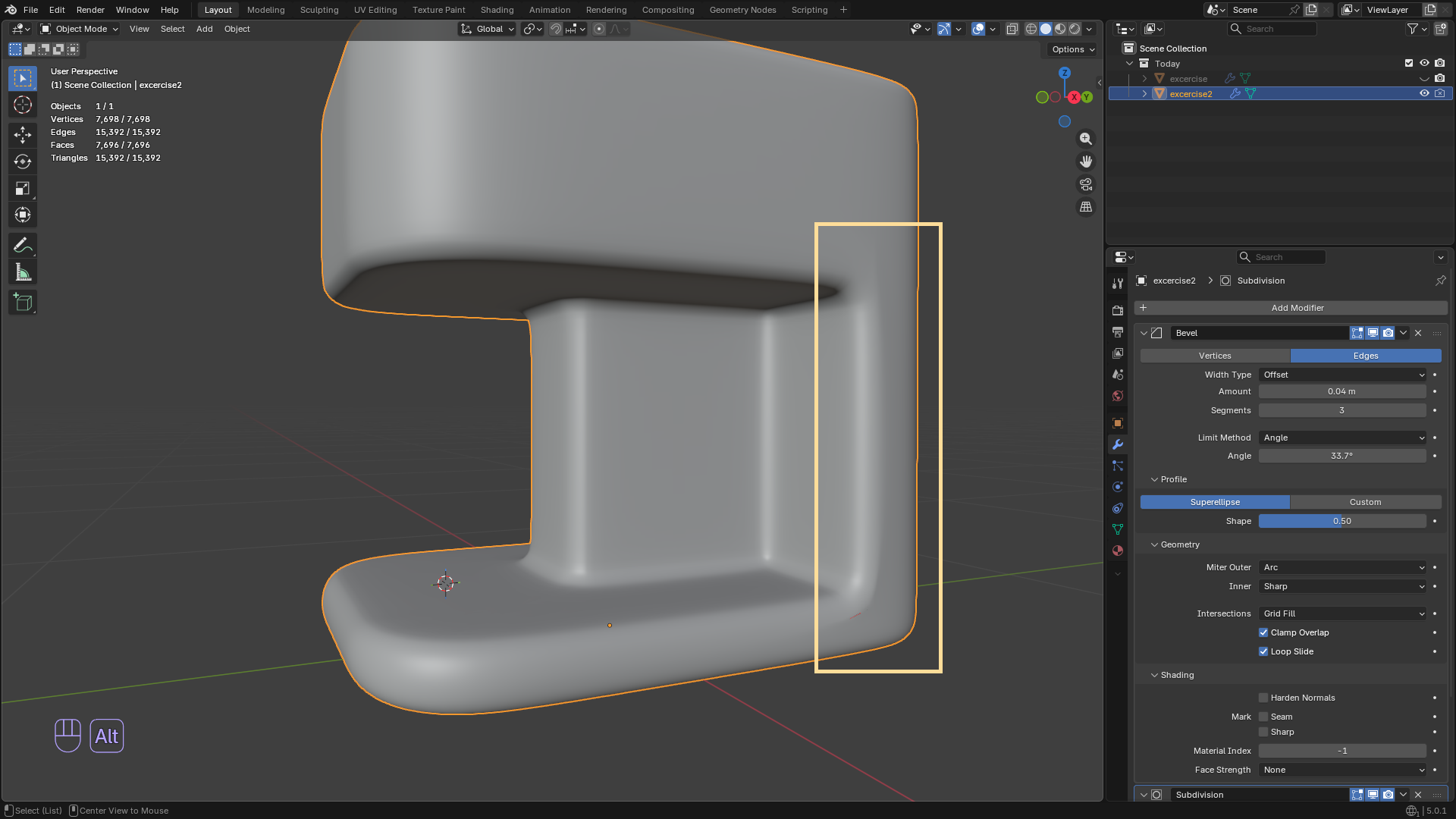
Task: Activate the Rotate tool
Action: 23,162
